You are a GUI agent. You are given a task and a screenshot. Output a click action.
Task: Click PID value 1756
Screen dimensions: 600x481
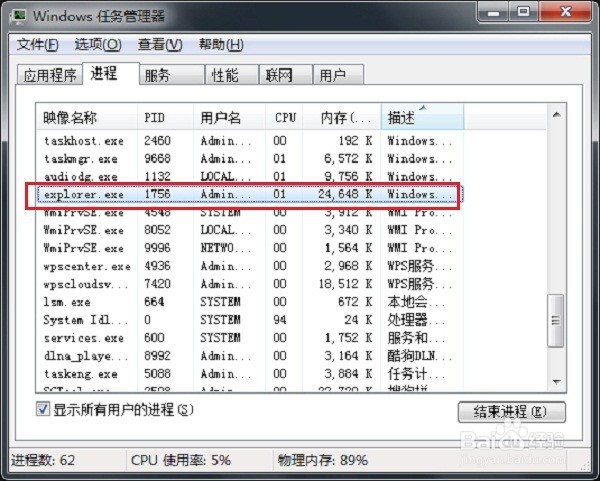coord(157,194)
